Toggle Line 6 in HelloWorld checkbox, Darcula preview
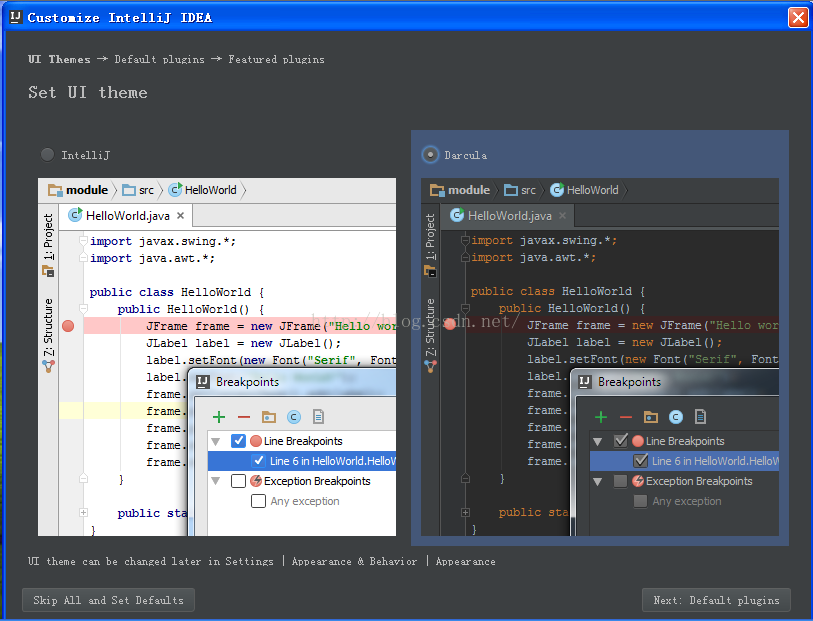 click(640, 461)
